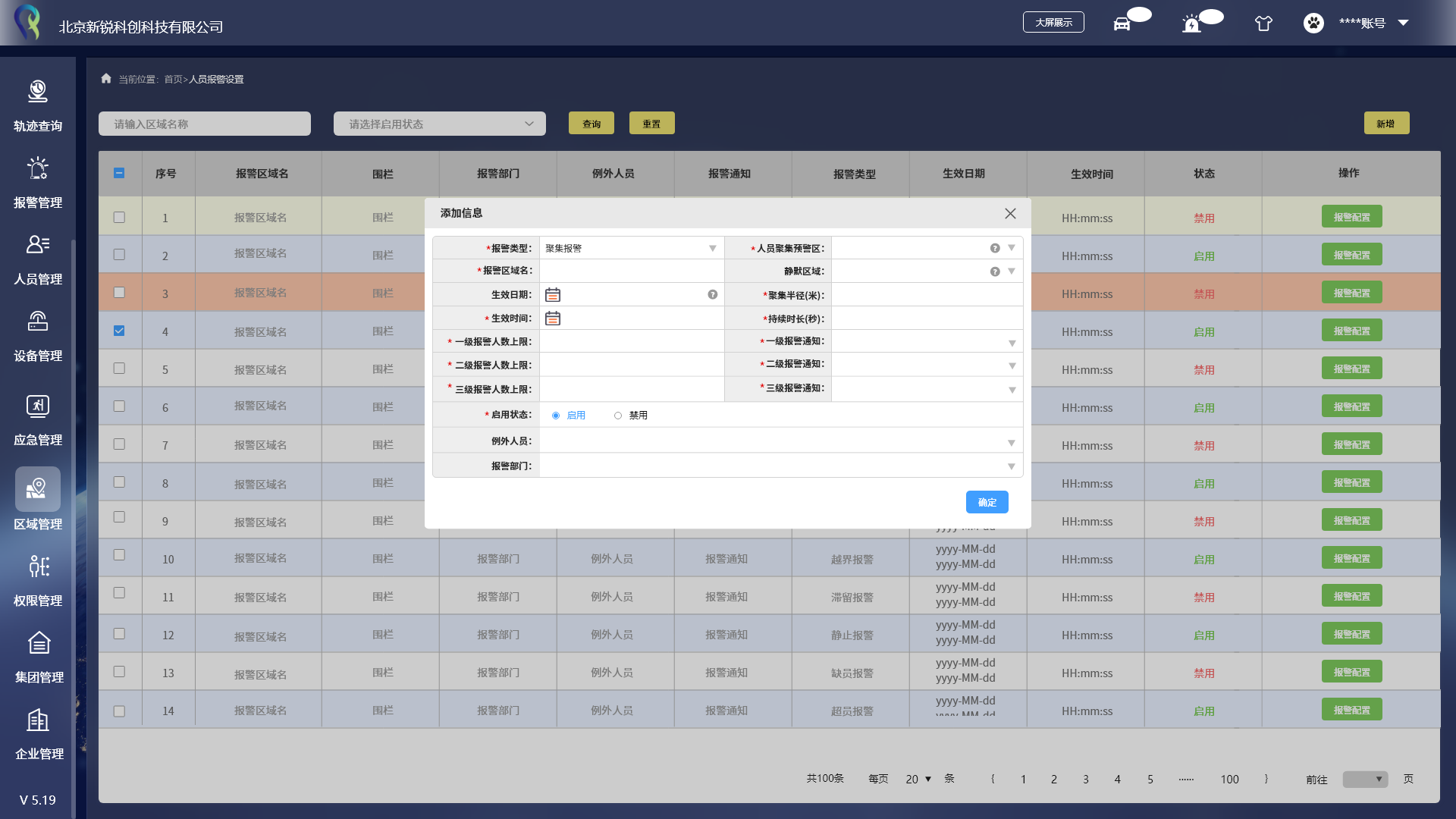Click the alarm siren icon in header
Viewport: 1456px width, 819px height.
(x=1191, y=24)
